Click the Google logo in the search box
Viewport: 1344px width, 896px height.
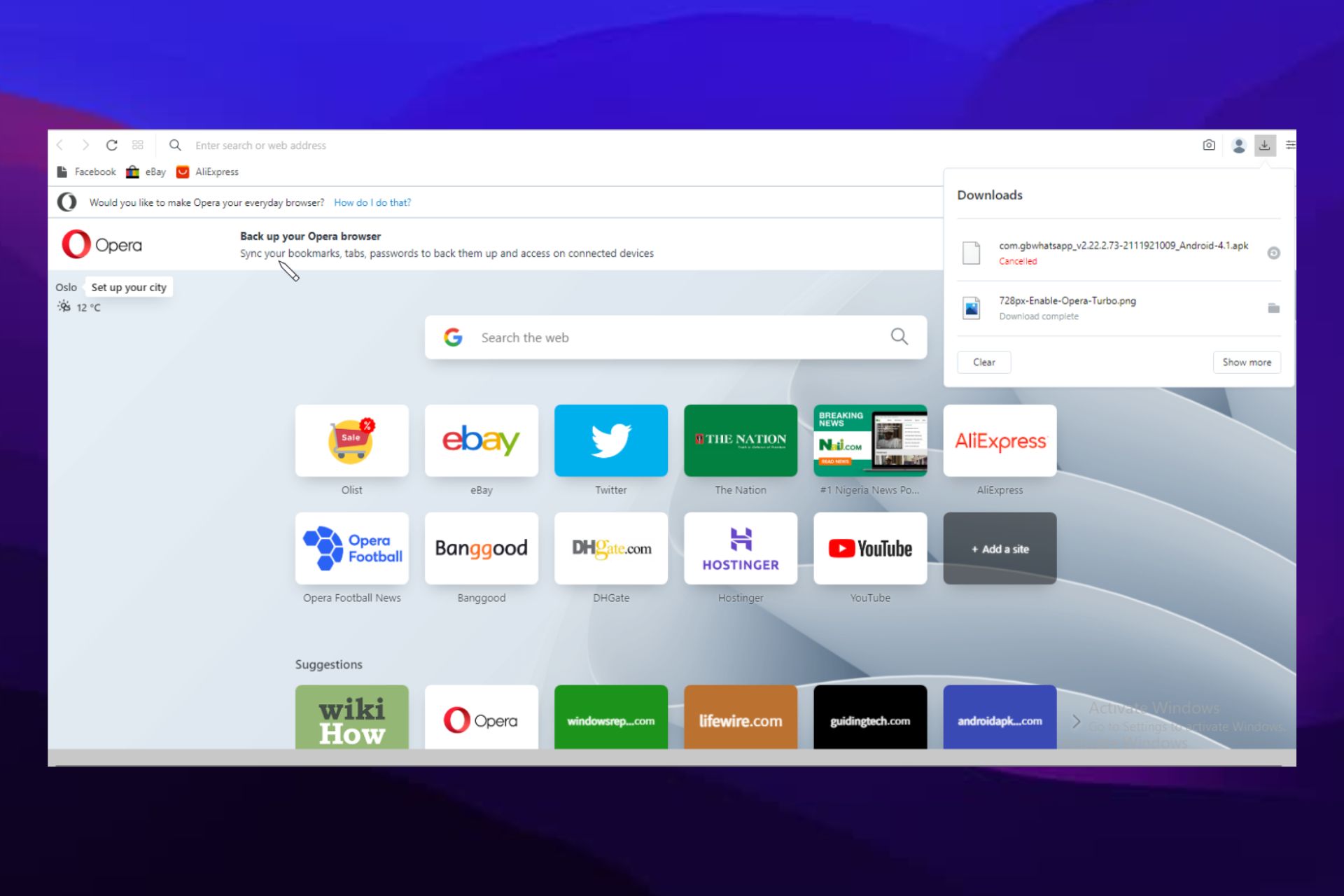pos(453,337)
